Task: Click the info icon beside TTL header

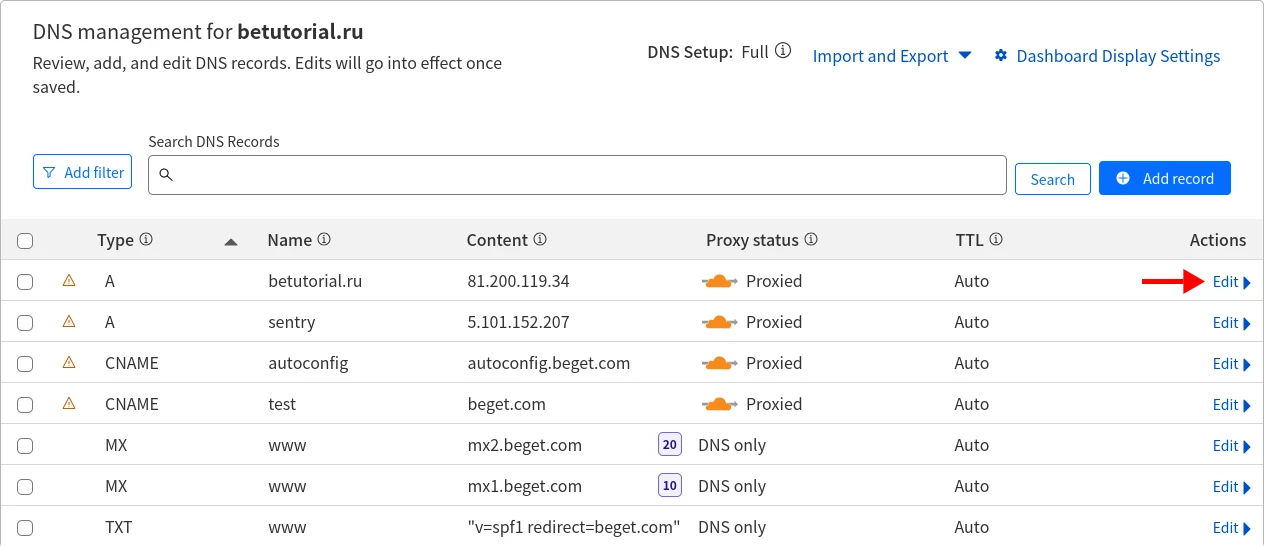Action: [996, 240]
